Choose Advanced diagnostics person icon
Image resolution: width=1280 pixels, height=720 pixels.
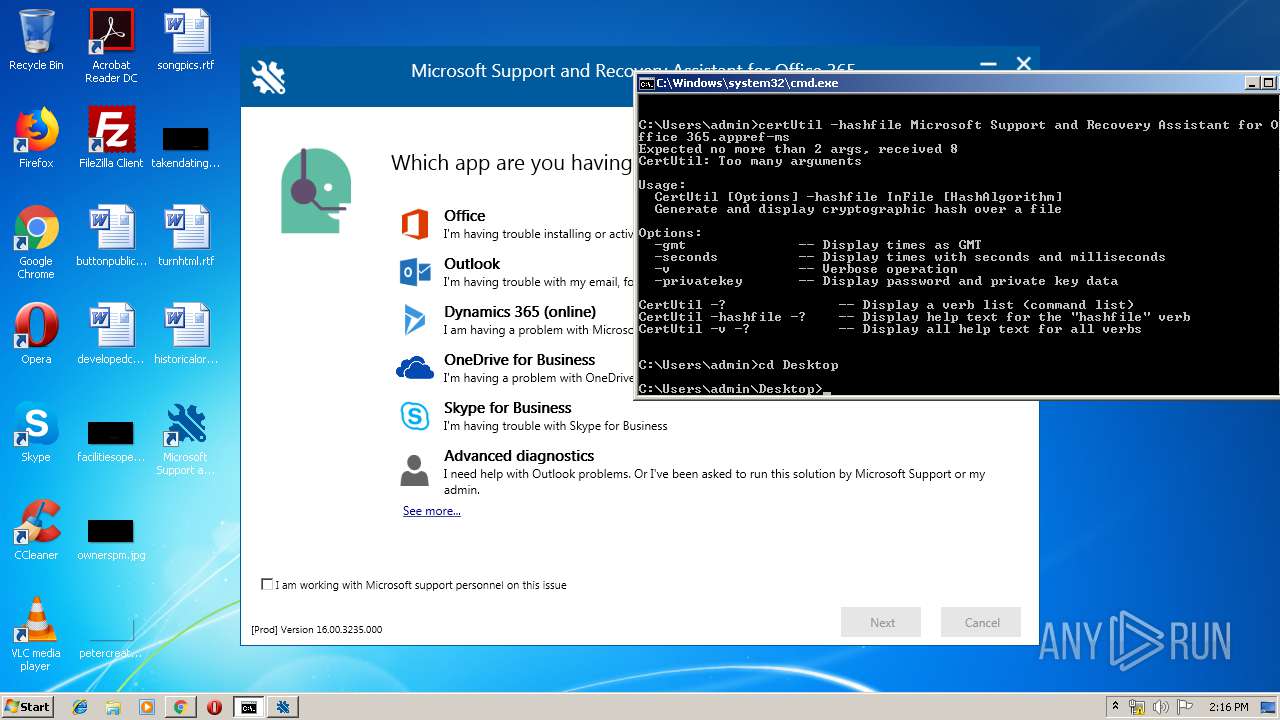(x=415, y=470)
